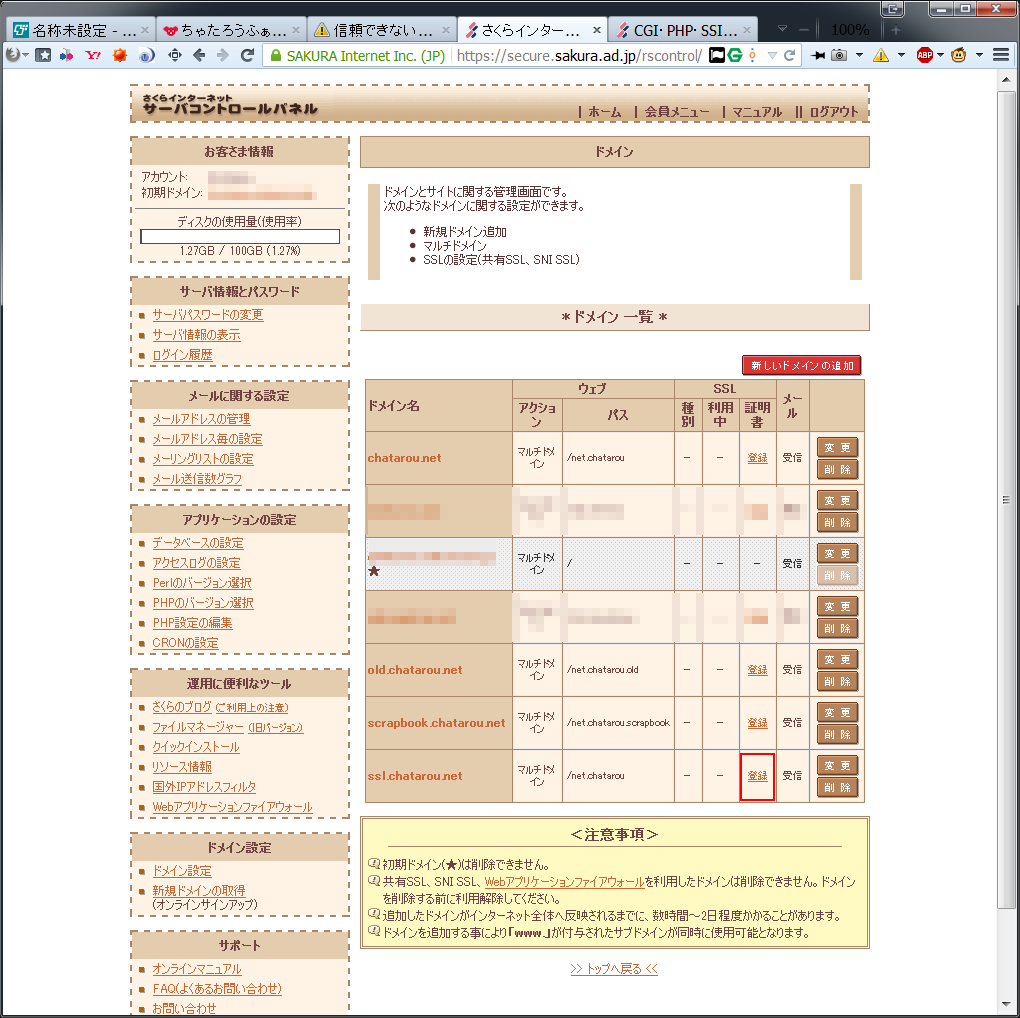This screenshot has height=1018, width=1020.
Task: Open ドメイン設定 sidebar link
Action: [182, 871]
